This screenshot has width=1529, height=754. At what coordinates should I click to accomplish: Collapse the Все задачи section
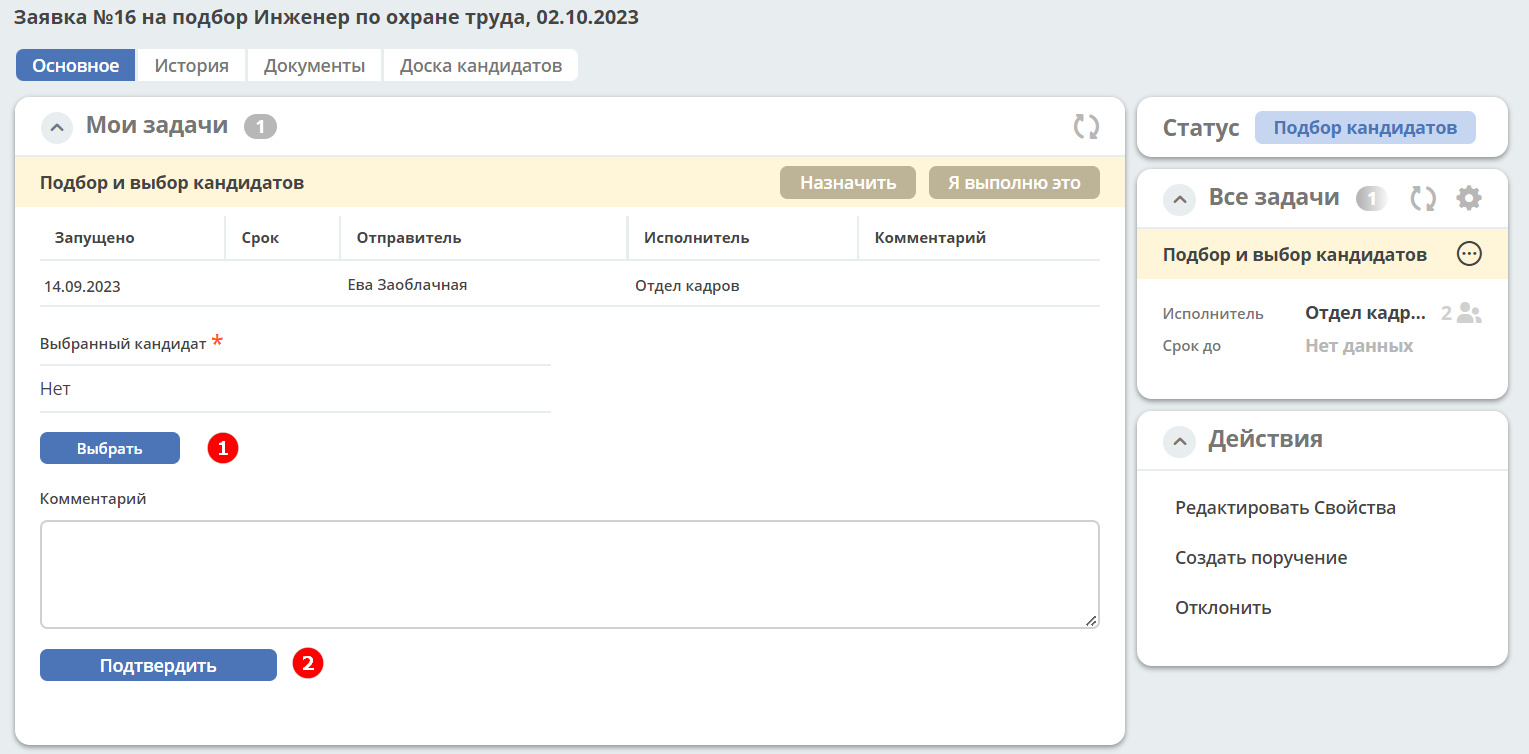(x=1180, y=200)
